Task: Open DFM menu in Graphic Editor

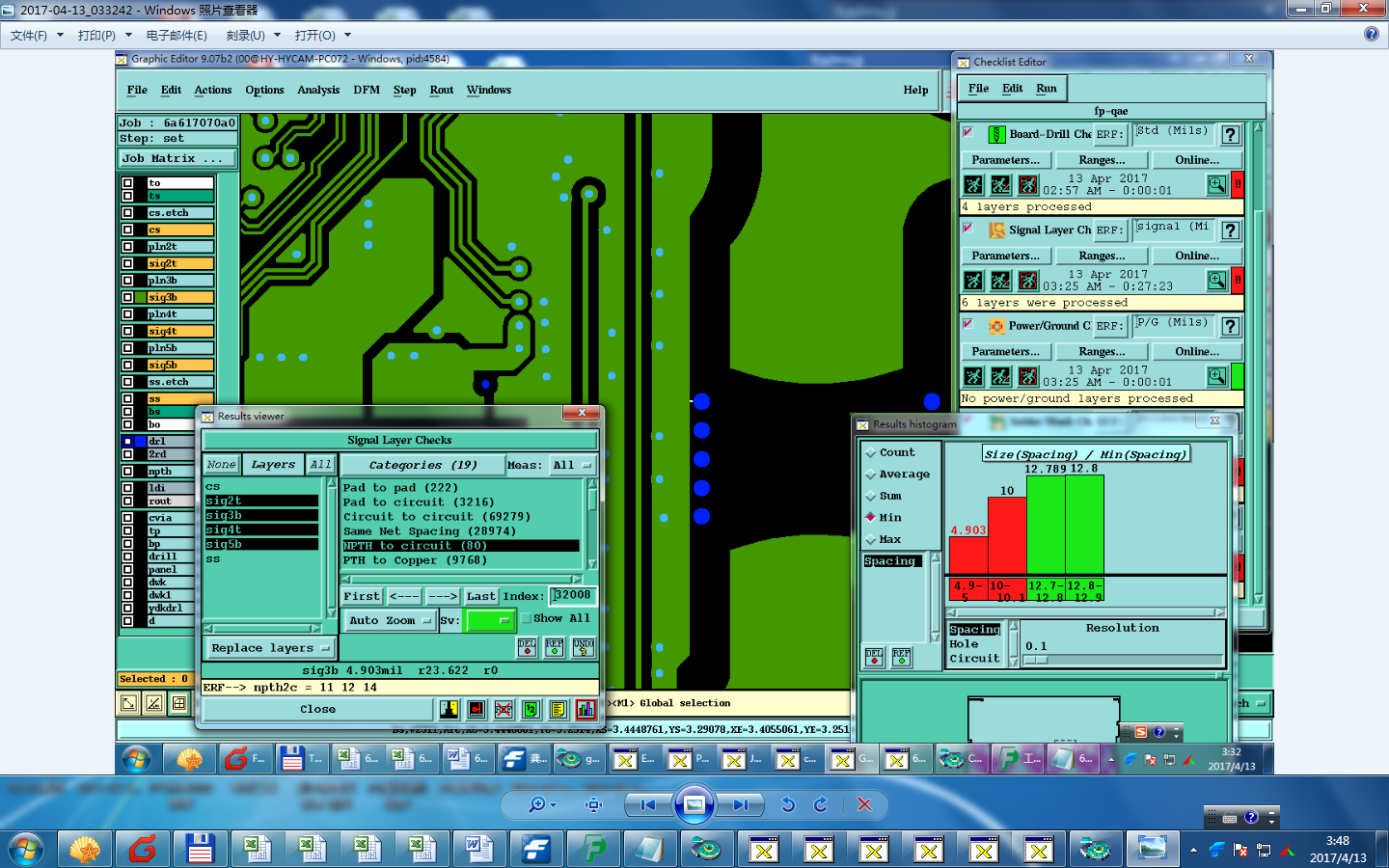Action: [367, 90]
